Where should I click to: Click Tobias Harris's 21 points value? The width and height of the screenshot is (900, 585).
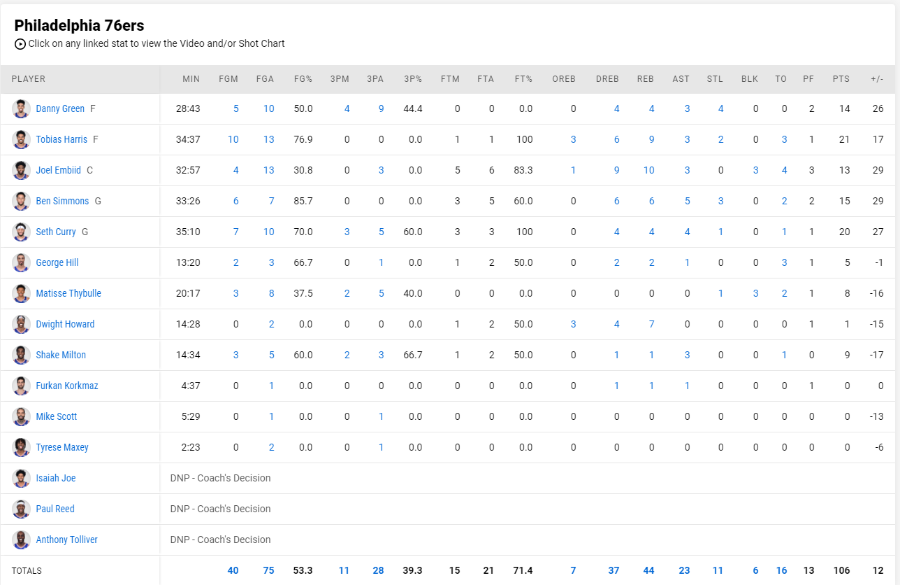click(844, 140)
